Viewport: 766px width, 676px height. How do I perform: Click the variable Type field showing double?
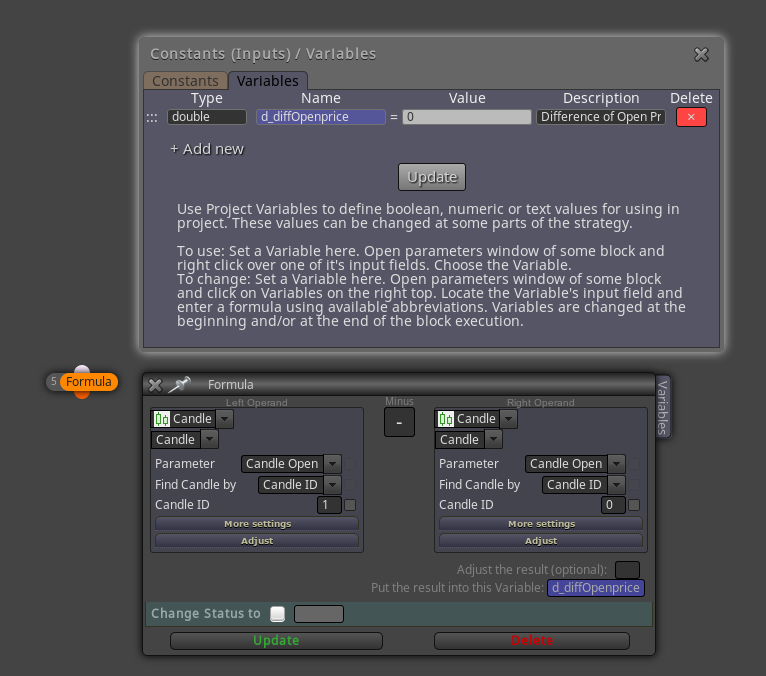(x=207, y=117)
